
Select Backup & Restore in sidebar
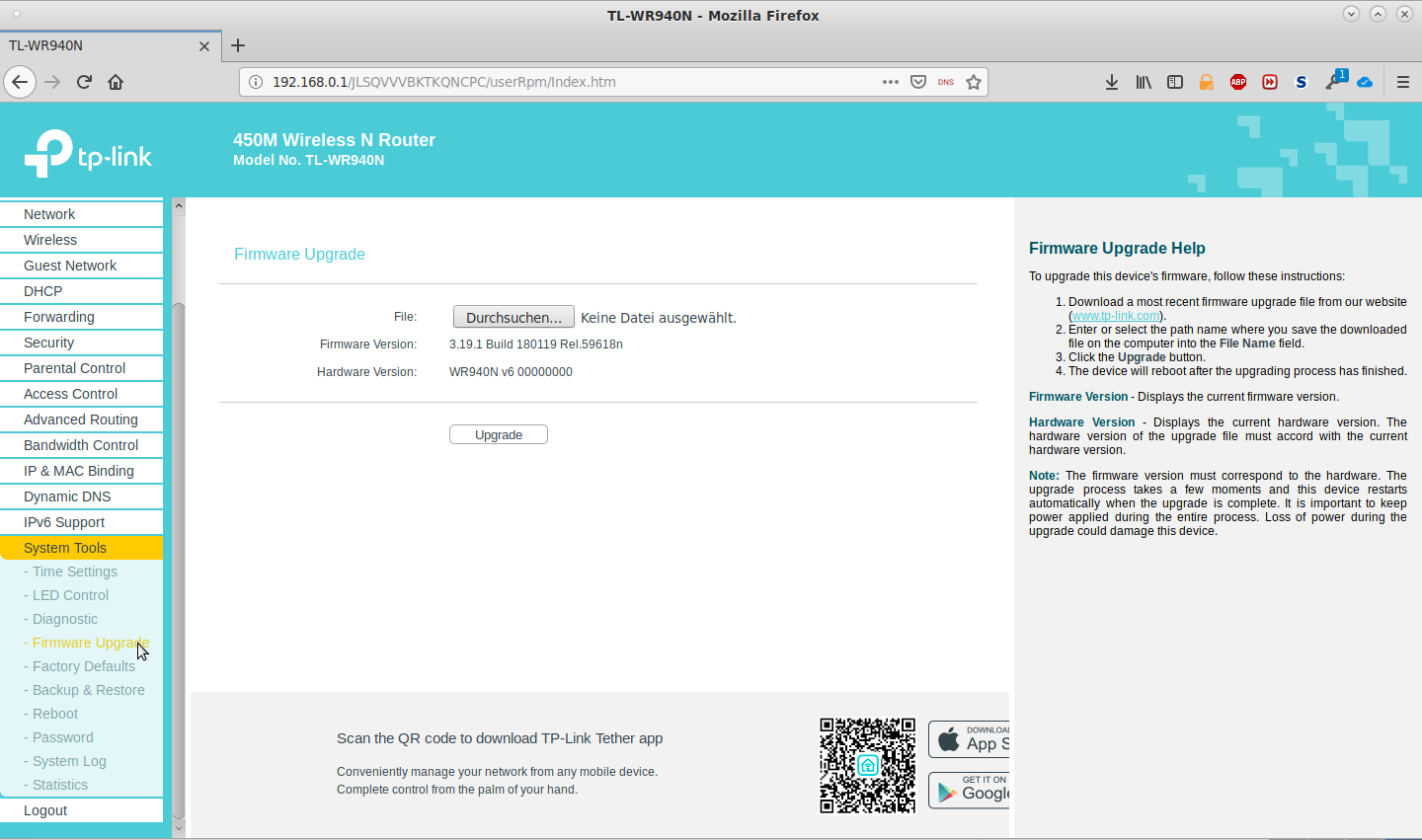88,690
